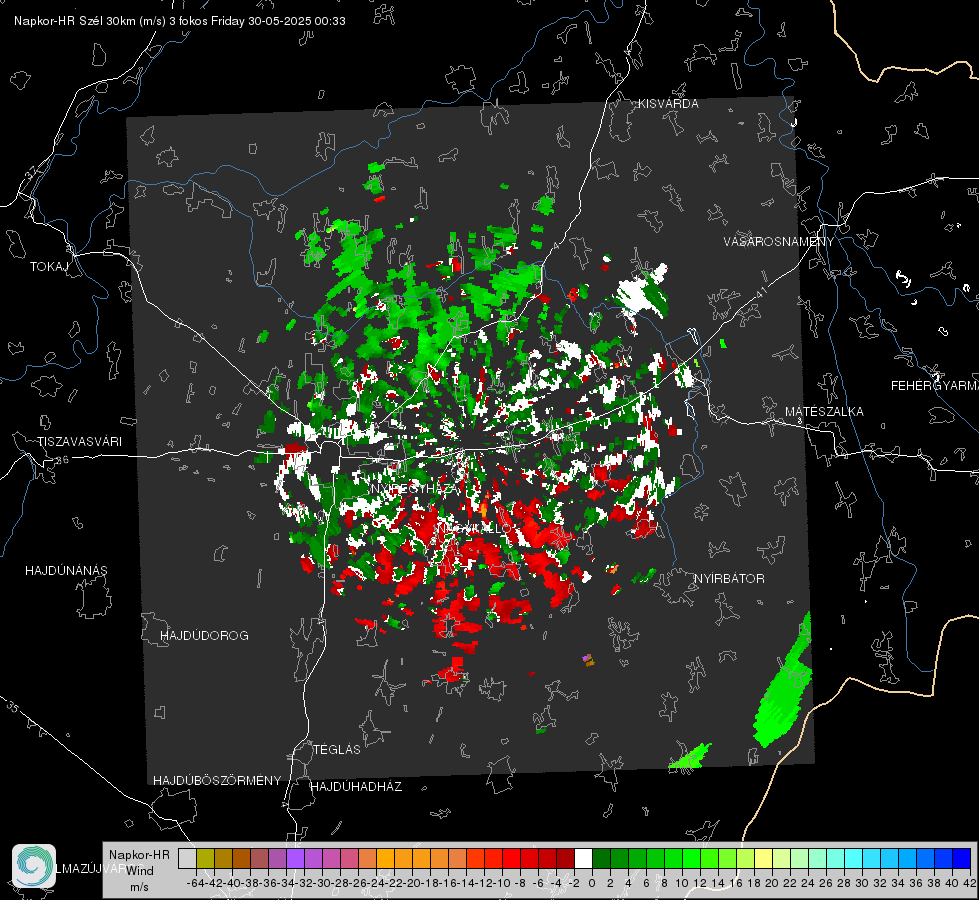Viewport: 979px width, 900px height.
Task: Select the TOKAJ city label
Action: click(x=49, y=267)
